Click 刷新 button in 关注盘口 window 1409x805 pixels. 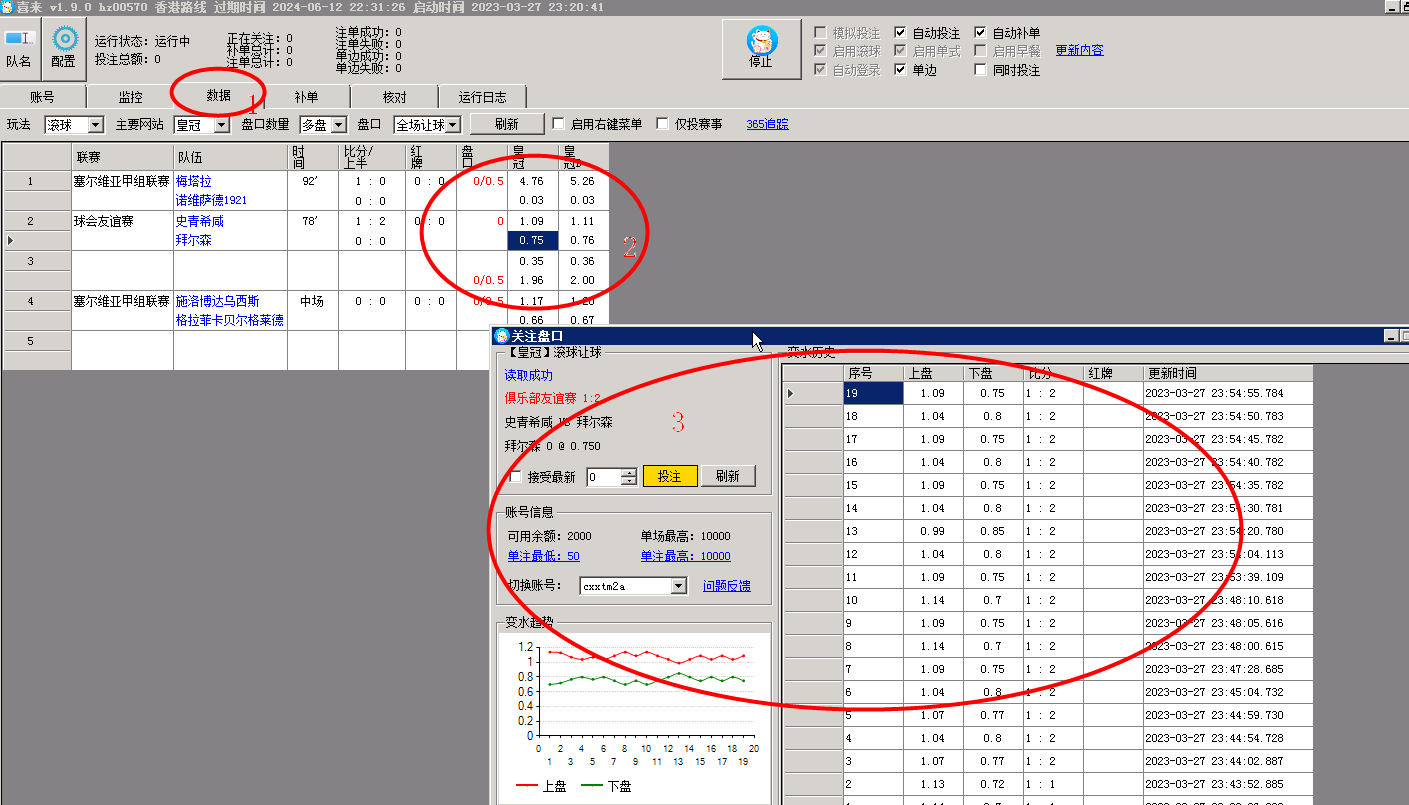click(x=728, y=476)
